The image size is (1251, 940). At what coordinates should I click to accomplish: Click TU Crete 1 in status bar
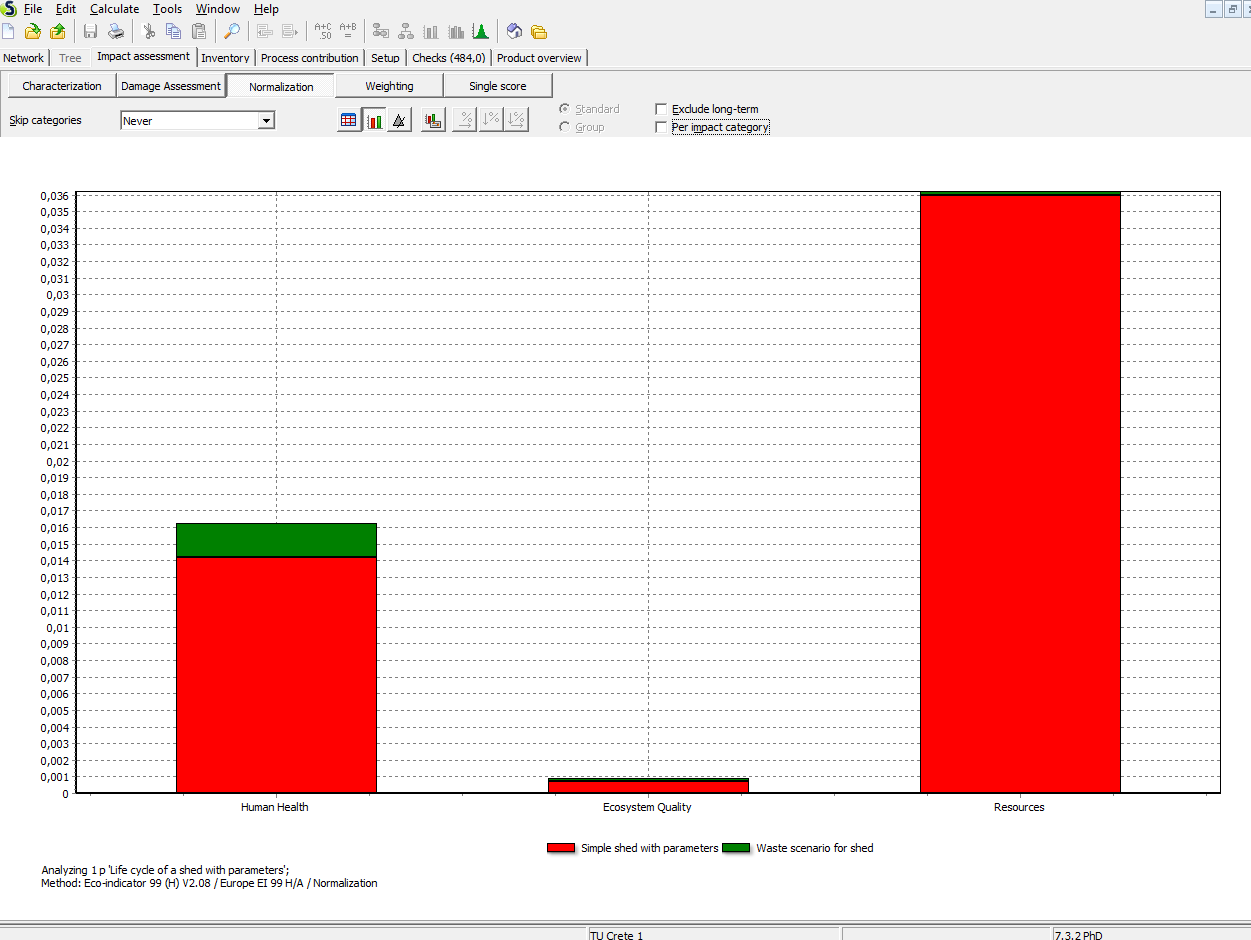[x=617, y=936]
